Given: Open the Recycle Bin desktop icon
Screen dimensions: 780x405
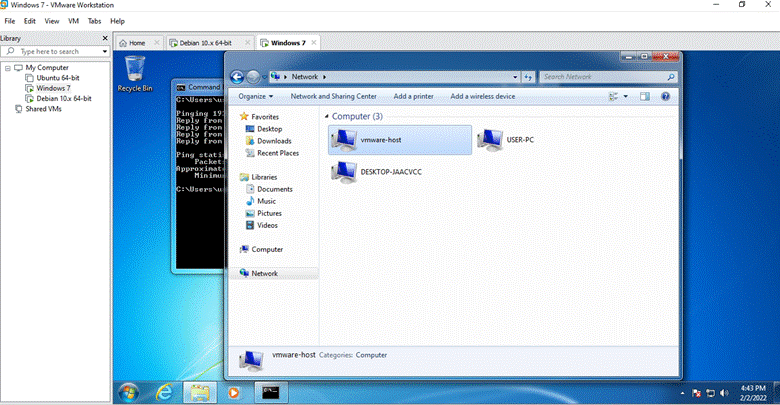Looking at the screenshot, I should point(135,74).
